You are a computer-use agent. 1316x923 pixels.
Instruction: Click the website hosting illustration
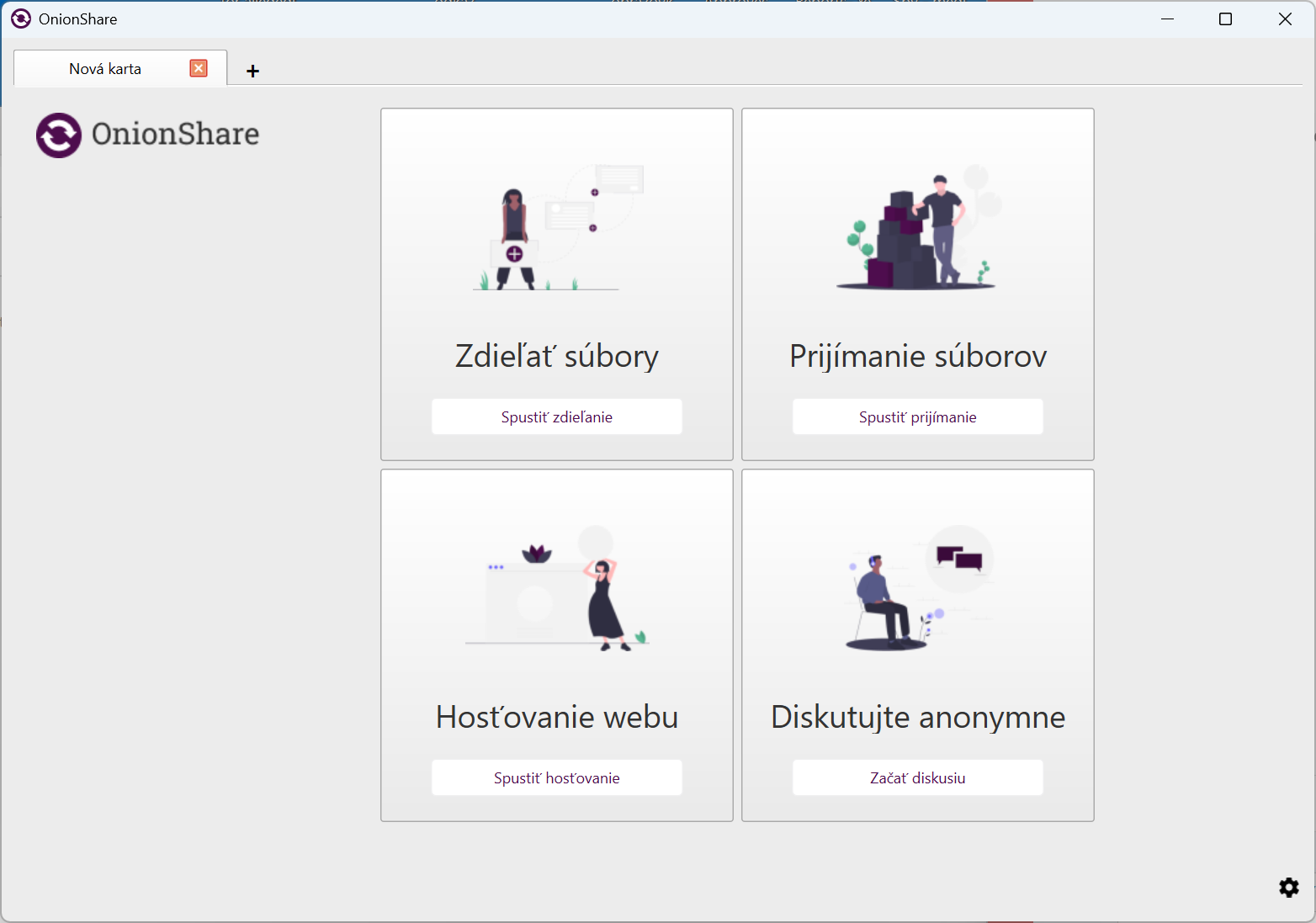click(557, 589)
